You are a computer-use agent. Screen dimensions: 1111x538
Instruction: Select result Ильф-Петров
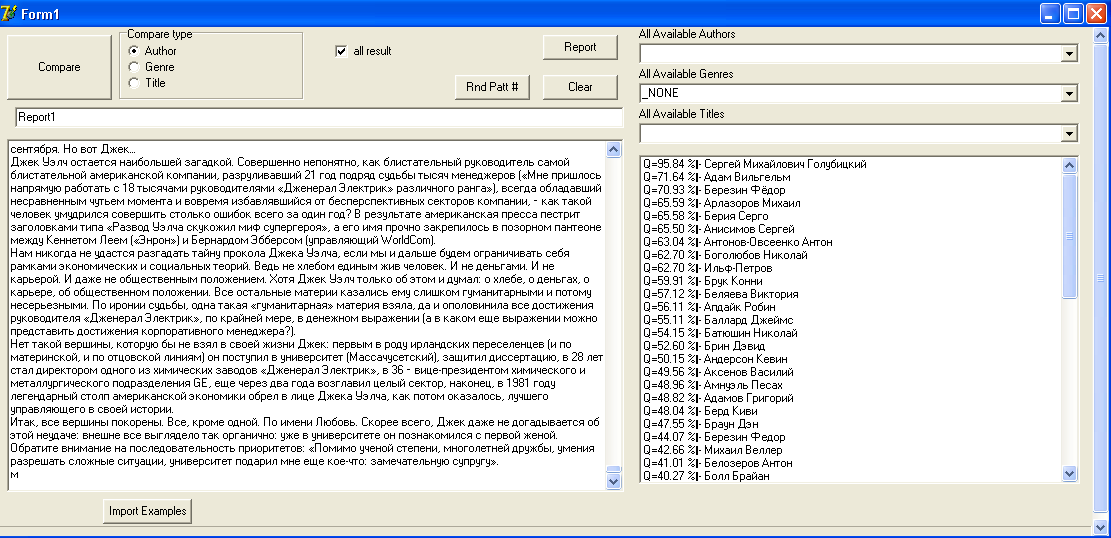pos(707,268)
